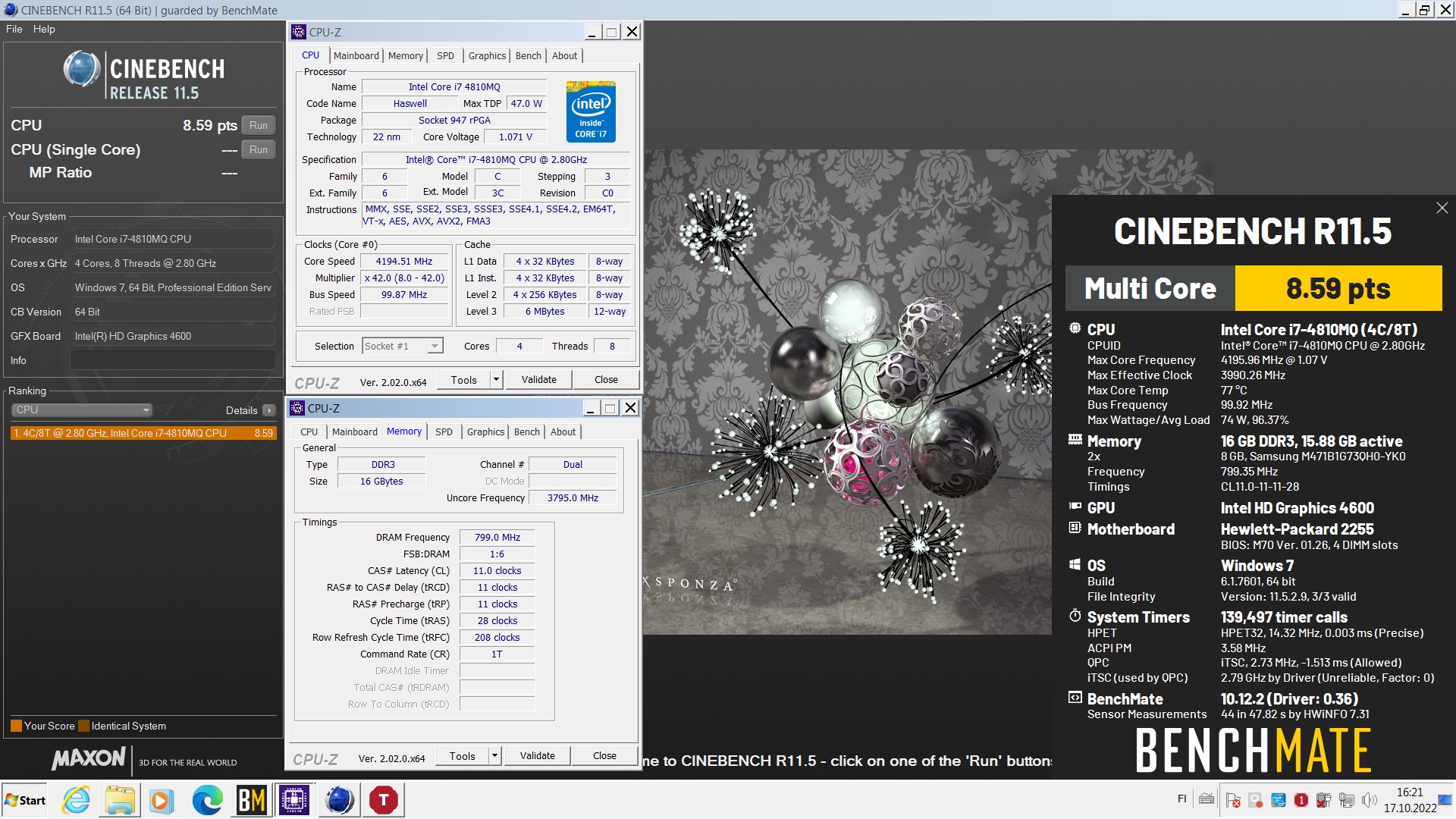Click Close button in top CPU-Z window
The image size is (1456, 819).
606,380
